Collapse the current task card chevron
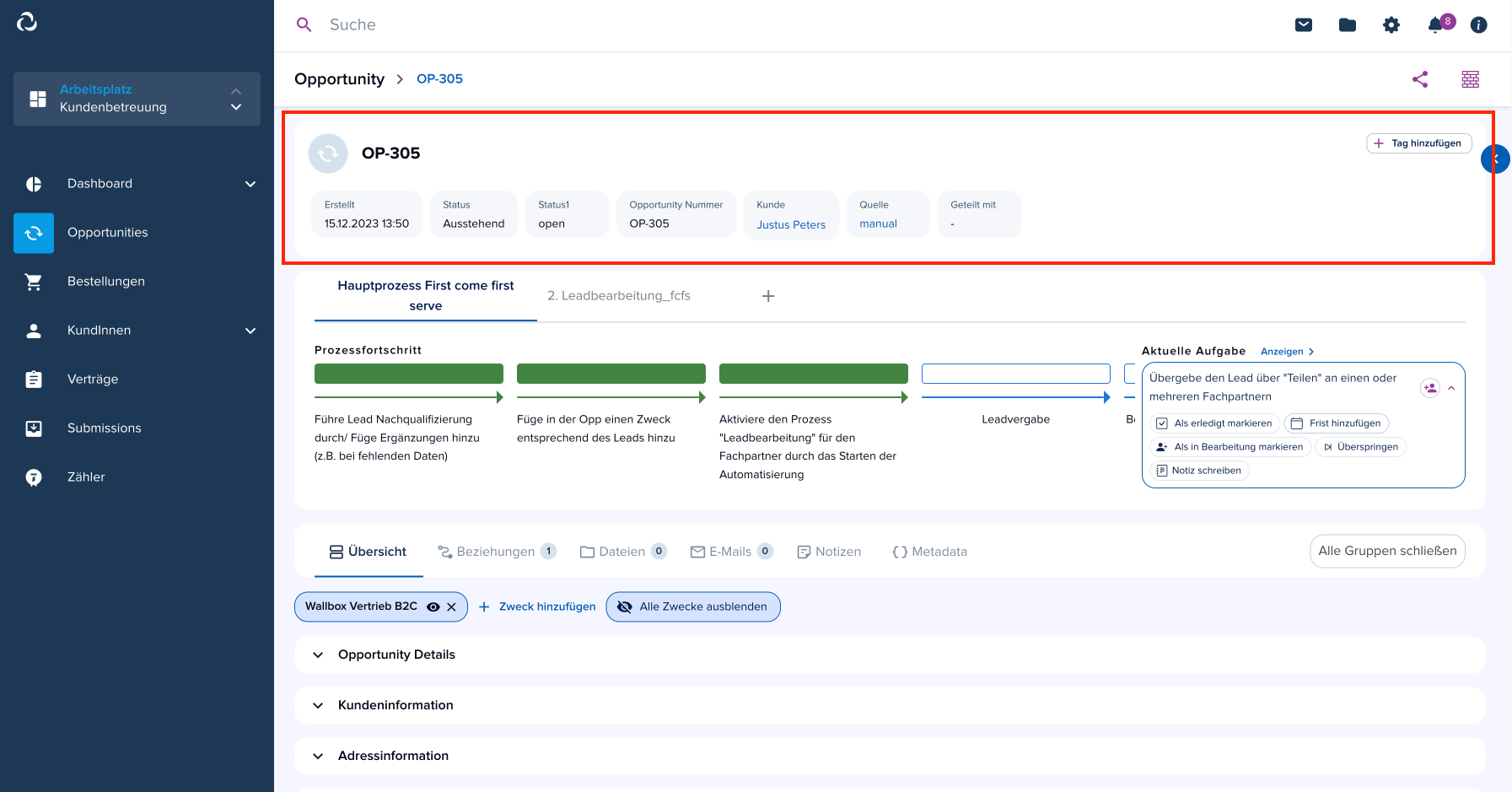 coord(1451,388)
